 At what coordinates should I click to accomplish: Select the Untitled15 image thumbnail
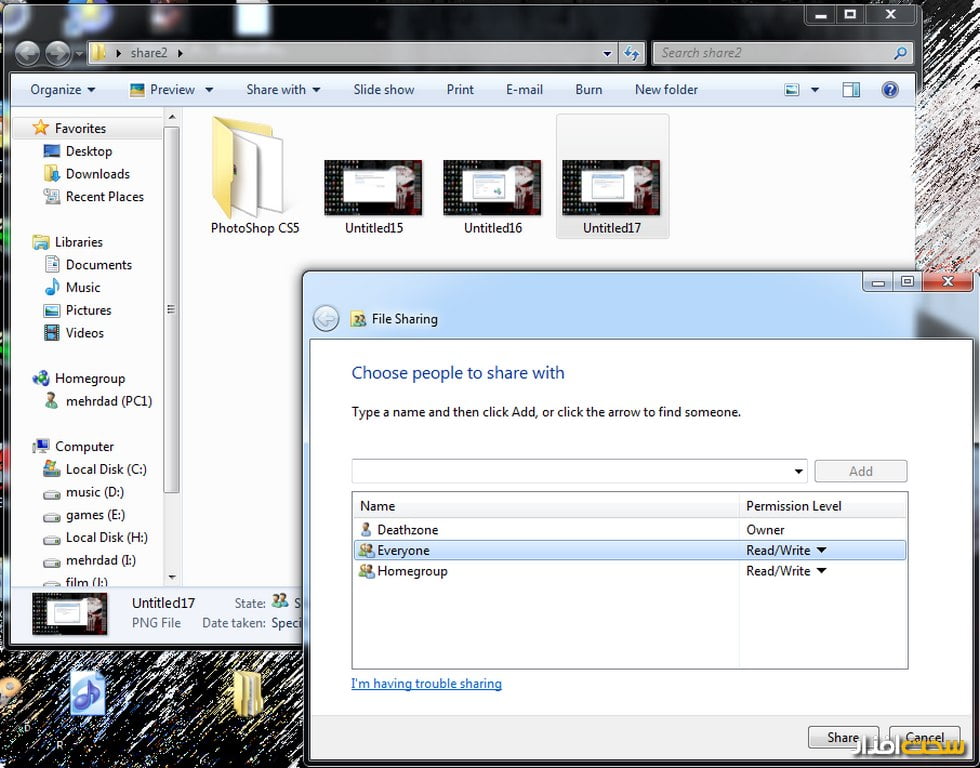373,188
